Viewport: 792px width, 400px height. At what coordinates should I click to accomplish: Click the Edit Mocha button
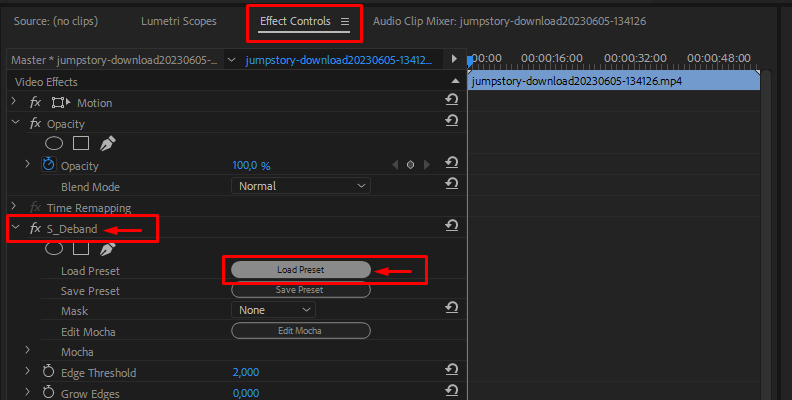[301, 331]
